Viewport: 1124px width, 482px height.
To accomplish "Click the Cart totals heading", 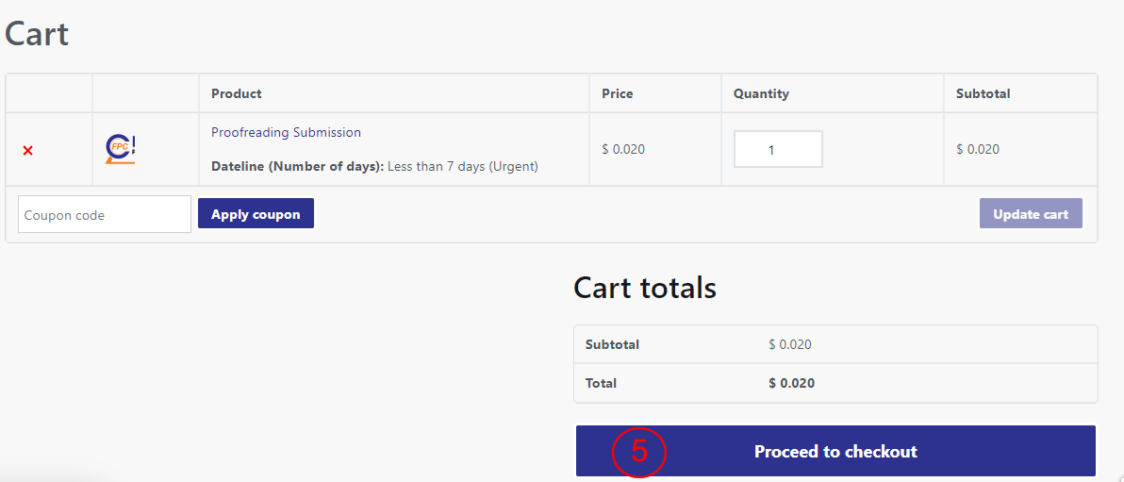I will (x=644, y=288).
